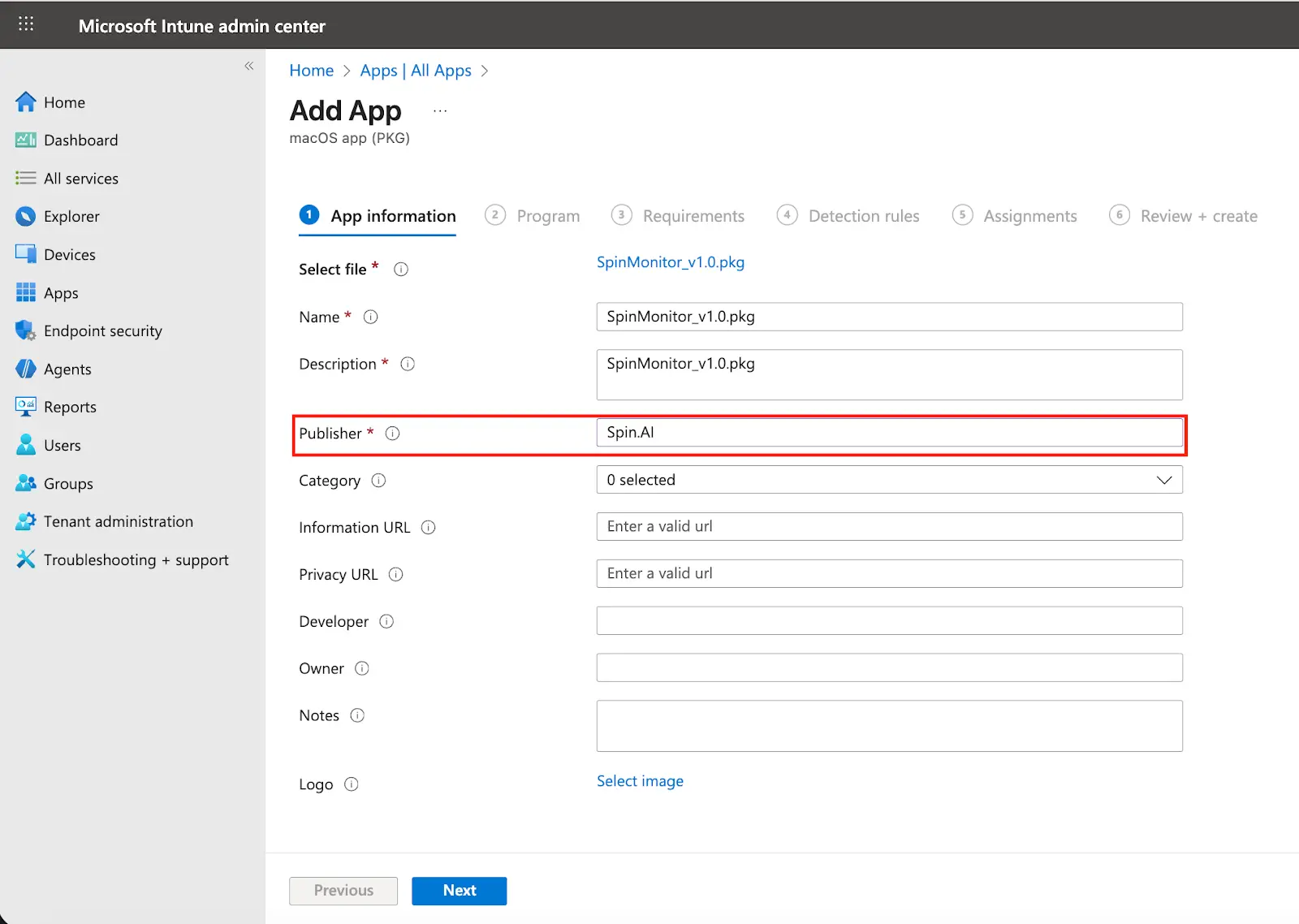This screenshot has width=1299, height=924.
Task: Open Explorer via its sidebar icon
Action: coord(26,217)
